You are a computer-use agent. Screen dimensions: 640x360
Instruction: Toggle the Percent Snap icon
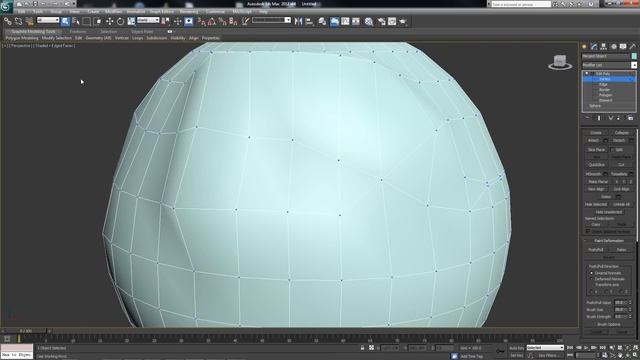pos(222,21)
